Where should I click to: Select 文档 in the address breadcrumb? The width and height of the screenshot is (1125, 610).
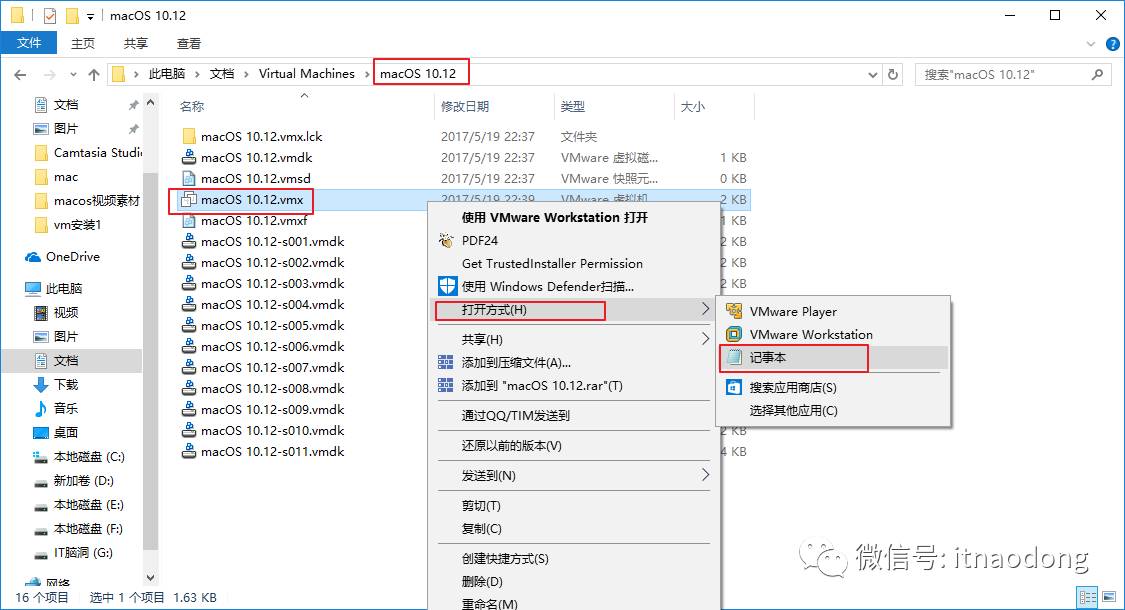coord(222,74)
